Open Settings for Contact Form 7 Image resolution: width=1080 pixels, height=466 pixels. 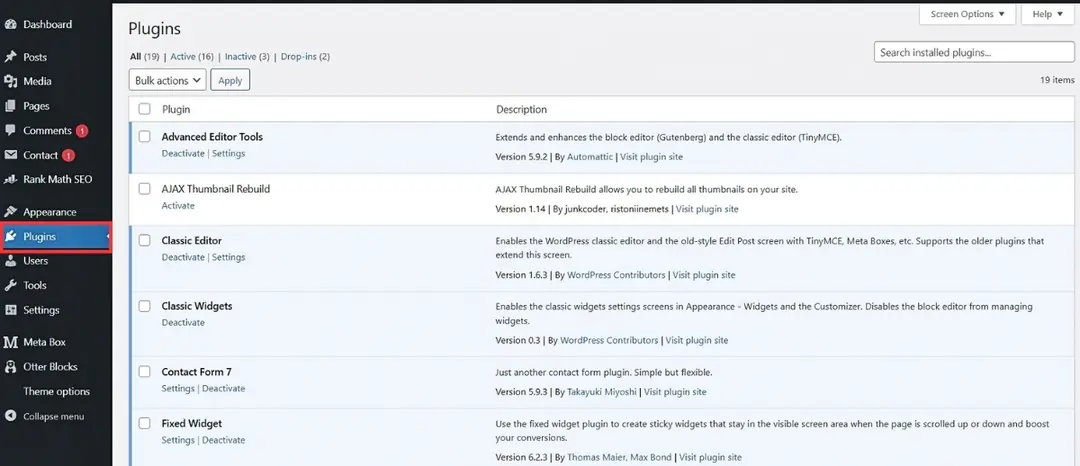tap(178, 389)
